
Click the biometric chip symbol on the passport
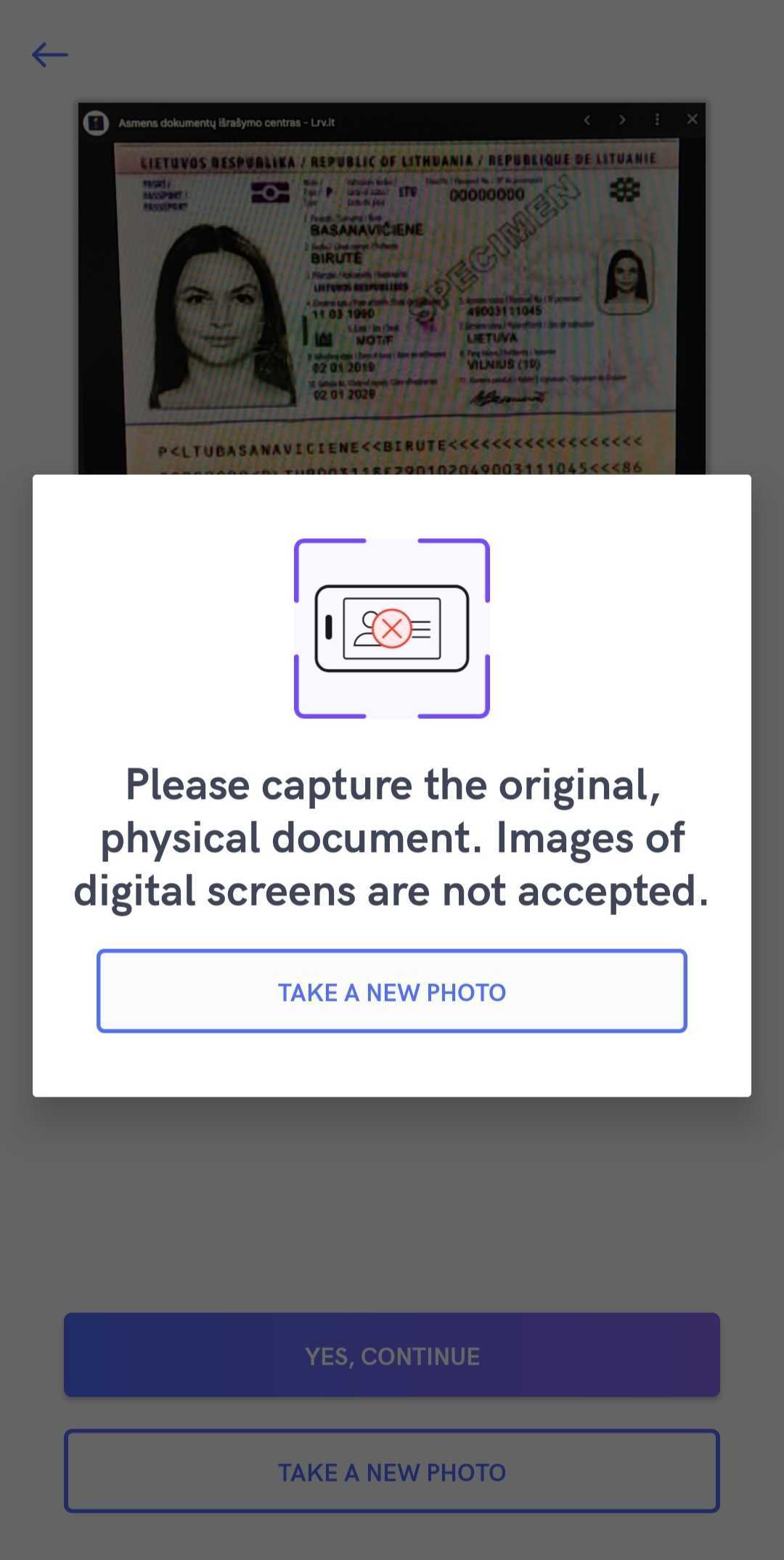coord(270,192)
